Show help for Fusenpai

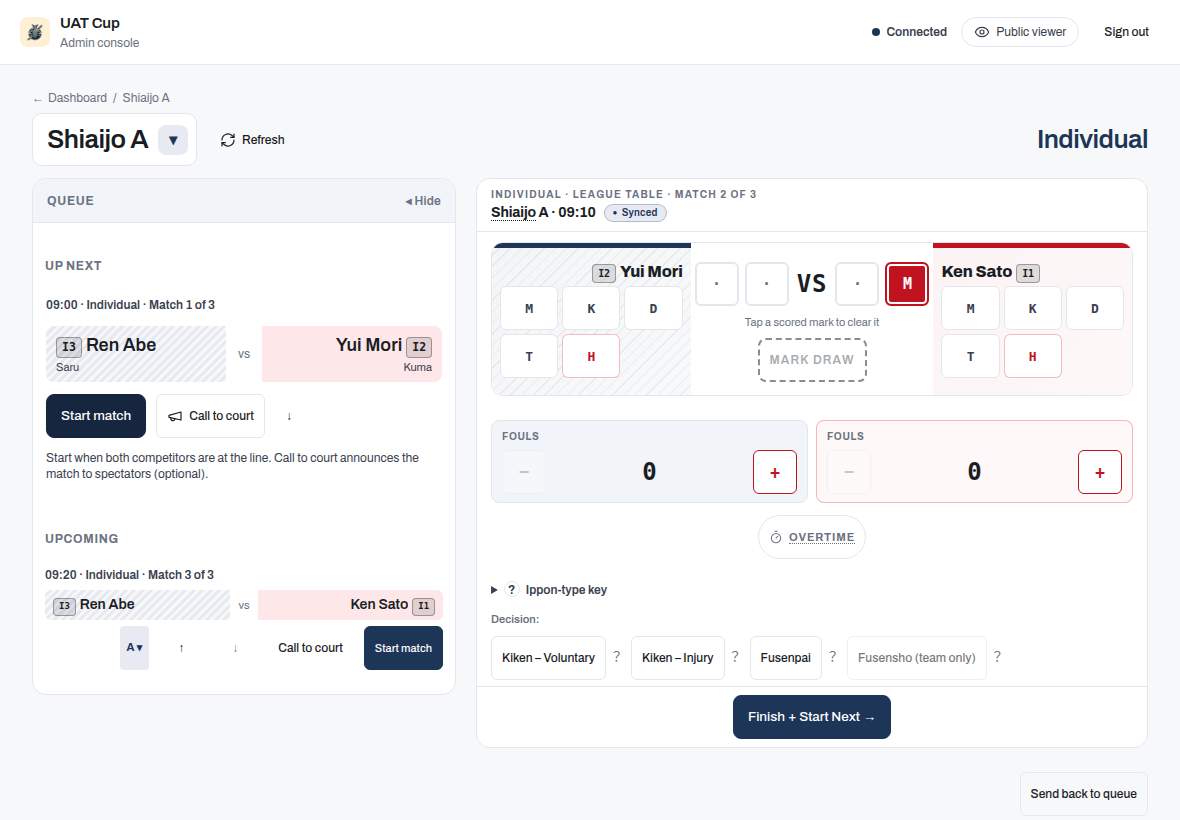tap(832, 657)
